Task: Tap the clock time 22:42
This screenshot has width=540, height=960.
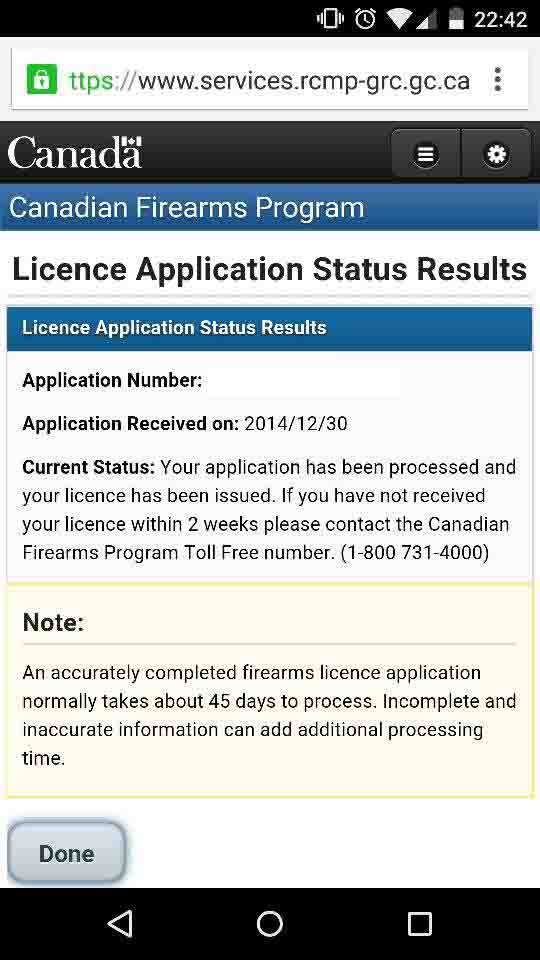Action: (x=500, y=20)
